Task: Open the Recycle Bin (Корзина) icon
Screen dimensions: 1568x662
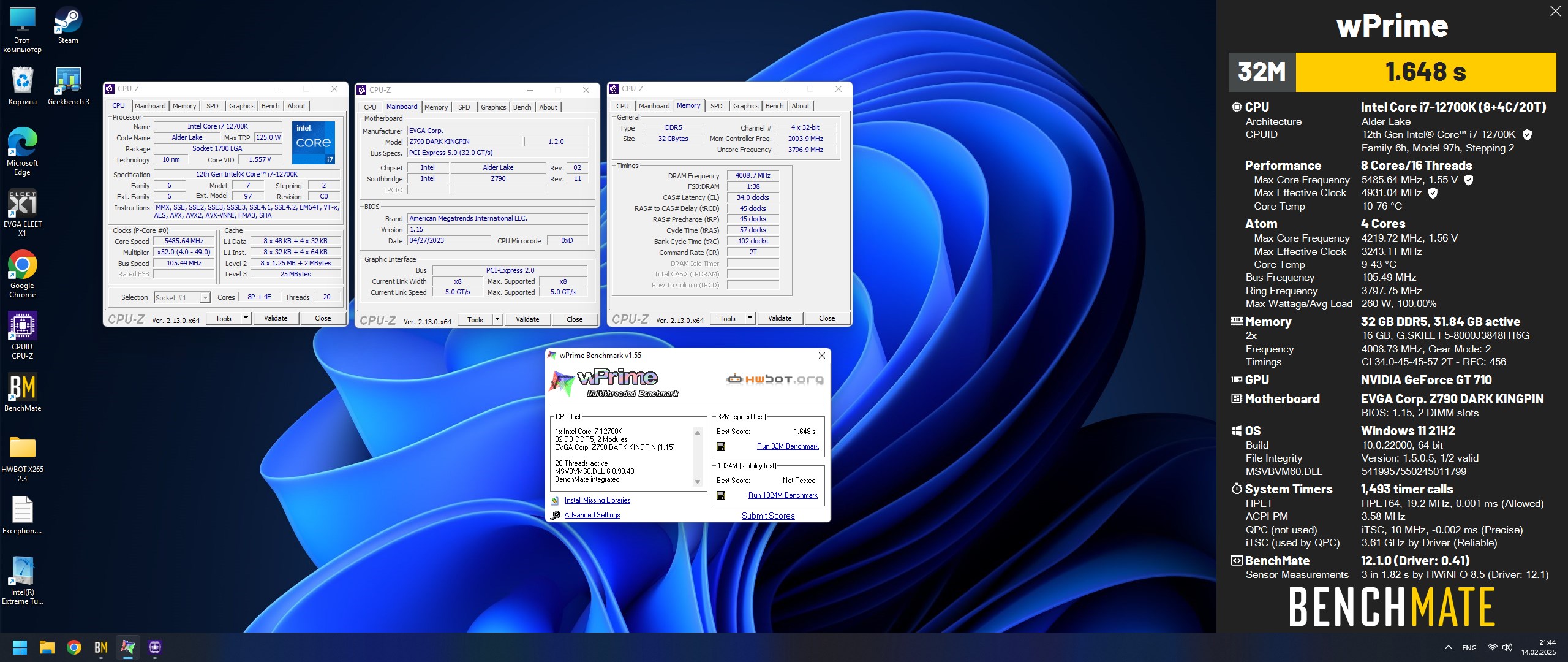Action: click(x=23, y=86)
